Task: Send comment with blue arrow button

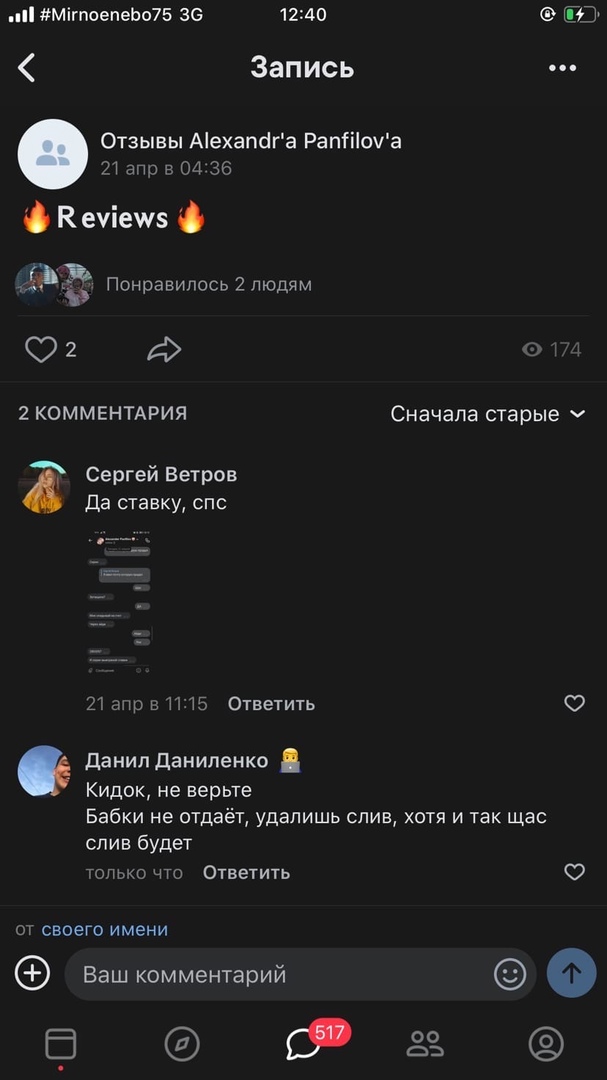Action: pyautogui.click(x=571, y=973)
